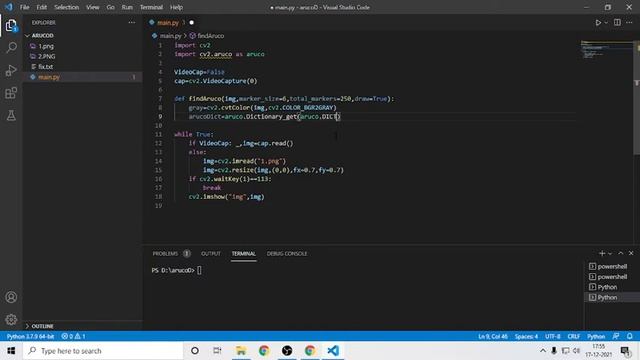This screenshot has width=640, height=360.
Task: Open the View menu
Action: pyautogui.click(x=93, y=7)
